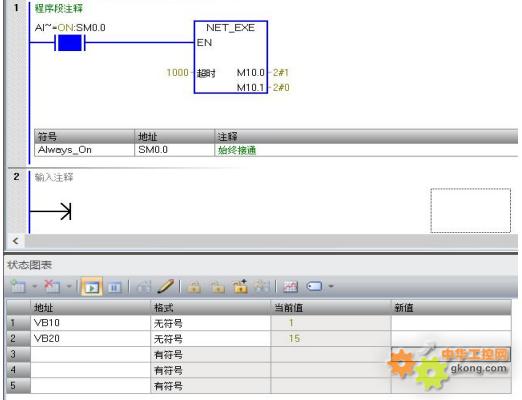522x400 pixels.
Task: Click the force lock icon
Action: (x=195, y=287)
